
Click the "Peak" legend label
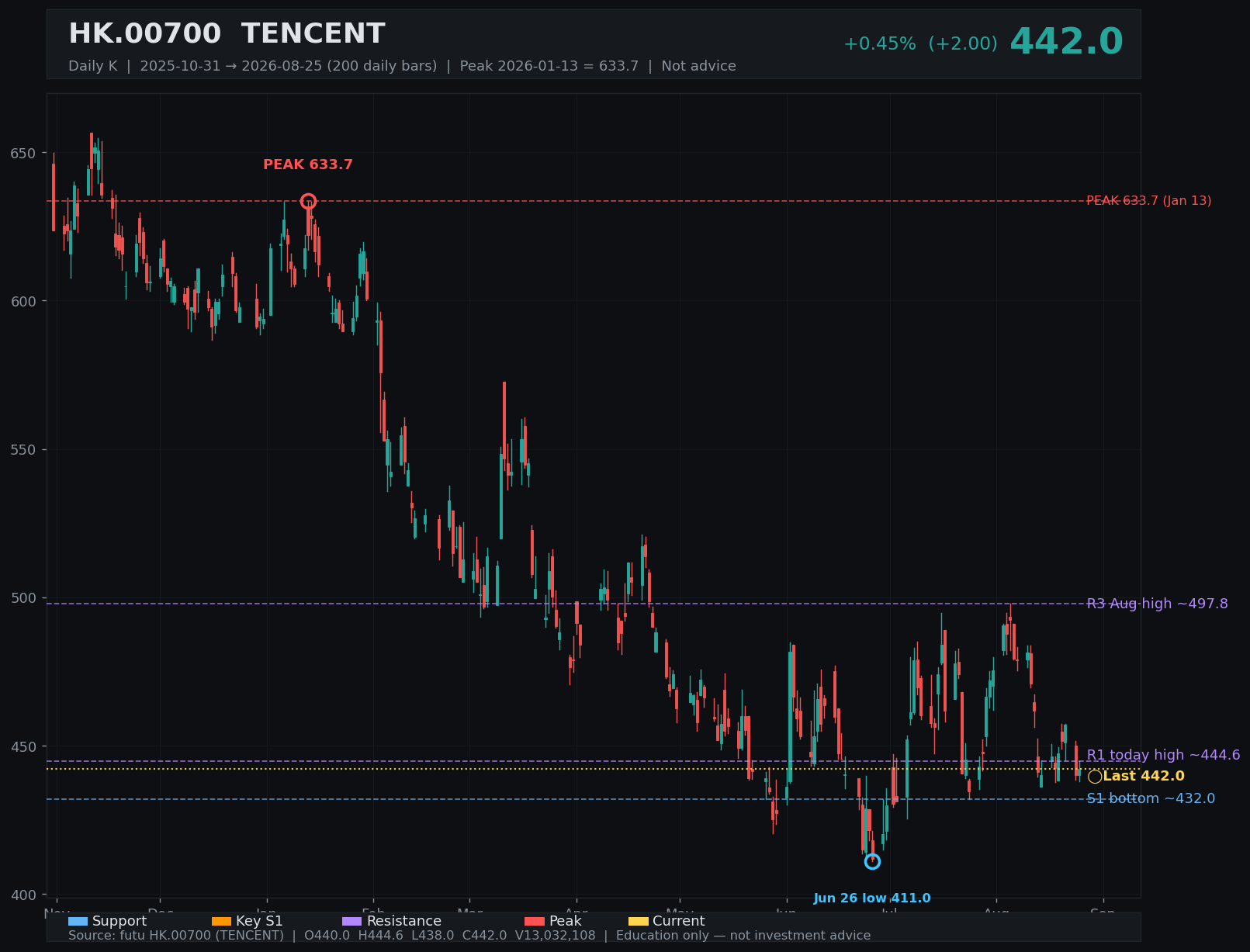point(565,921)
